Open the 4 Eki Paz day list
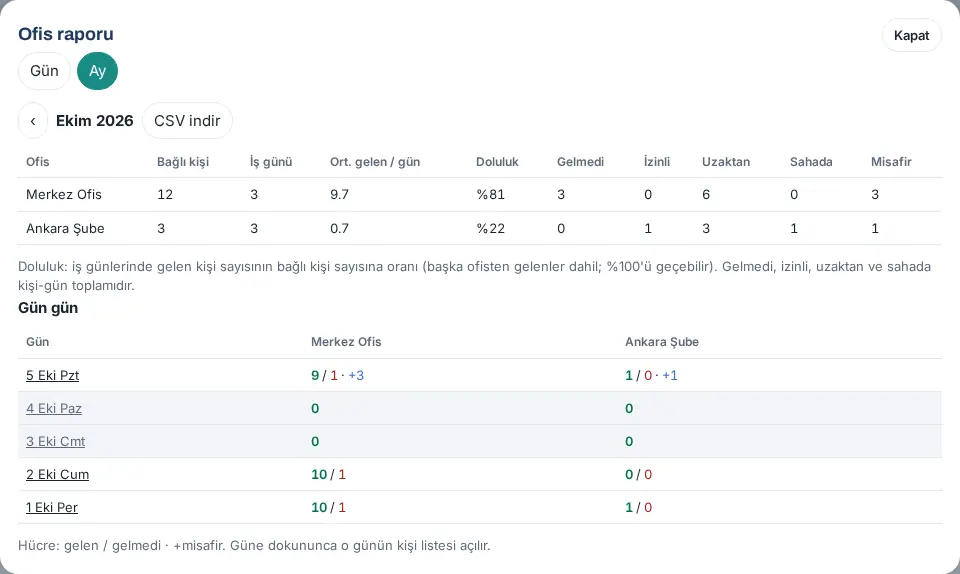 [x=54, y=408]
